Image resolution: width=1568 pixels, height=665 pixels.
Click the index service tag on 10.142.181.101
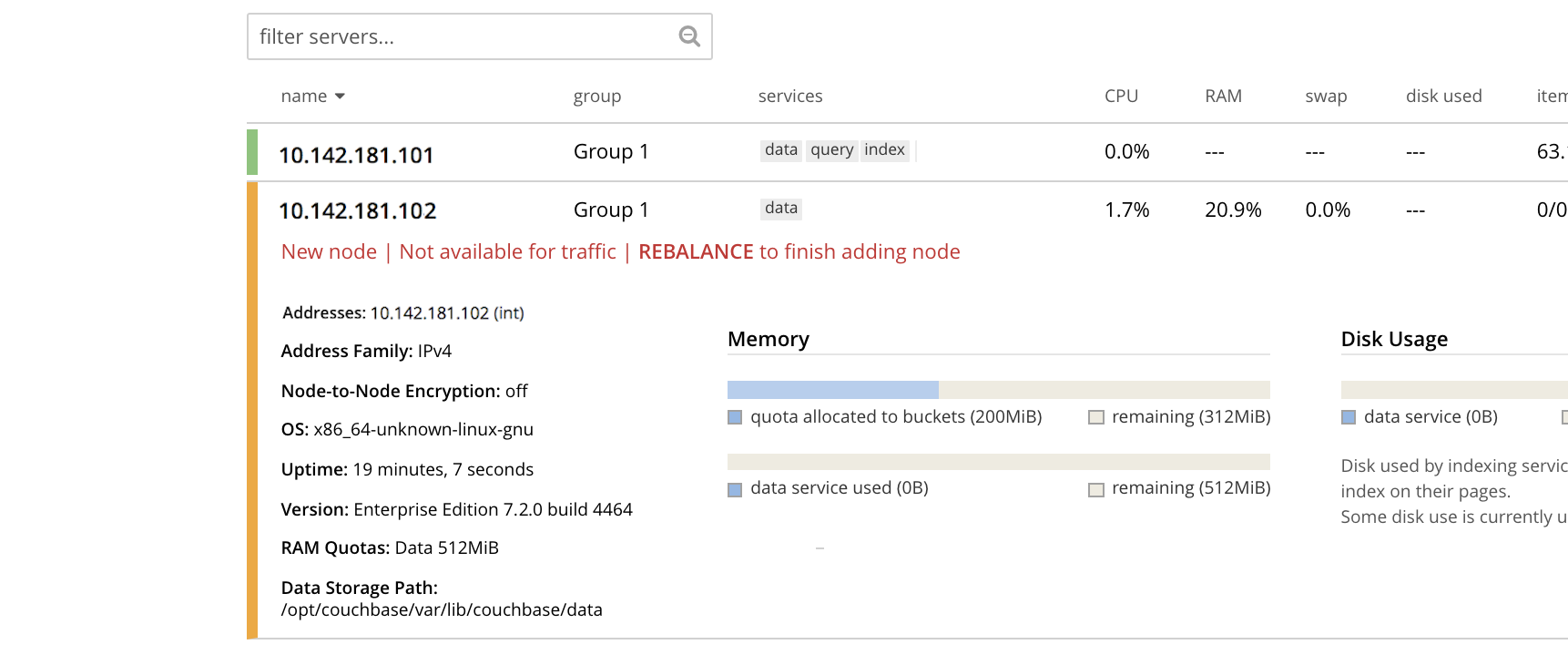coord(884,150)
